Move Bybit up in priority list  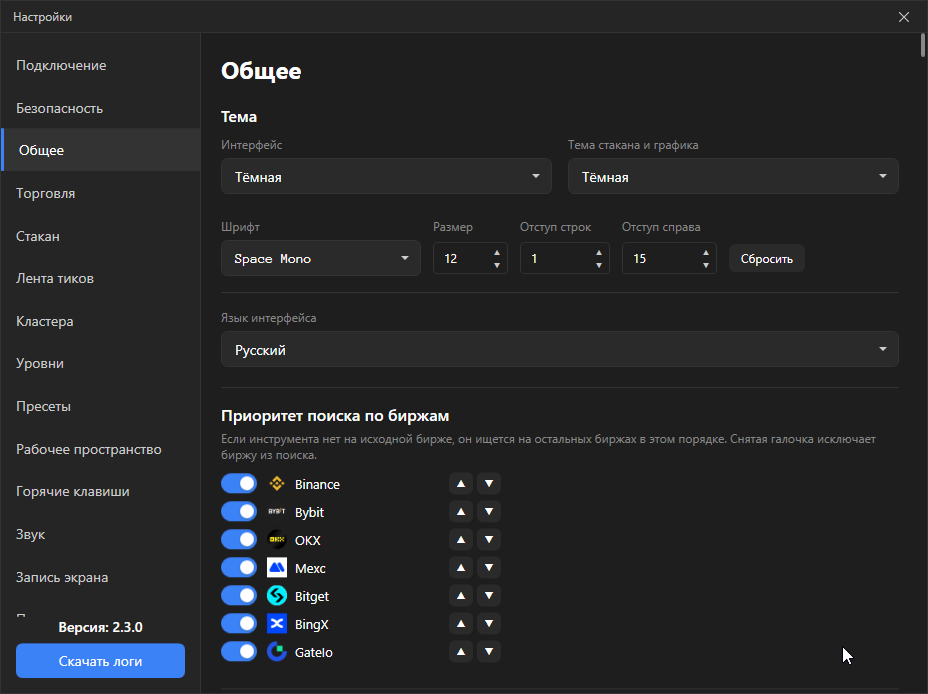click(x=460, y=512)
